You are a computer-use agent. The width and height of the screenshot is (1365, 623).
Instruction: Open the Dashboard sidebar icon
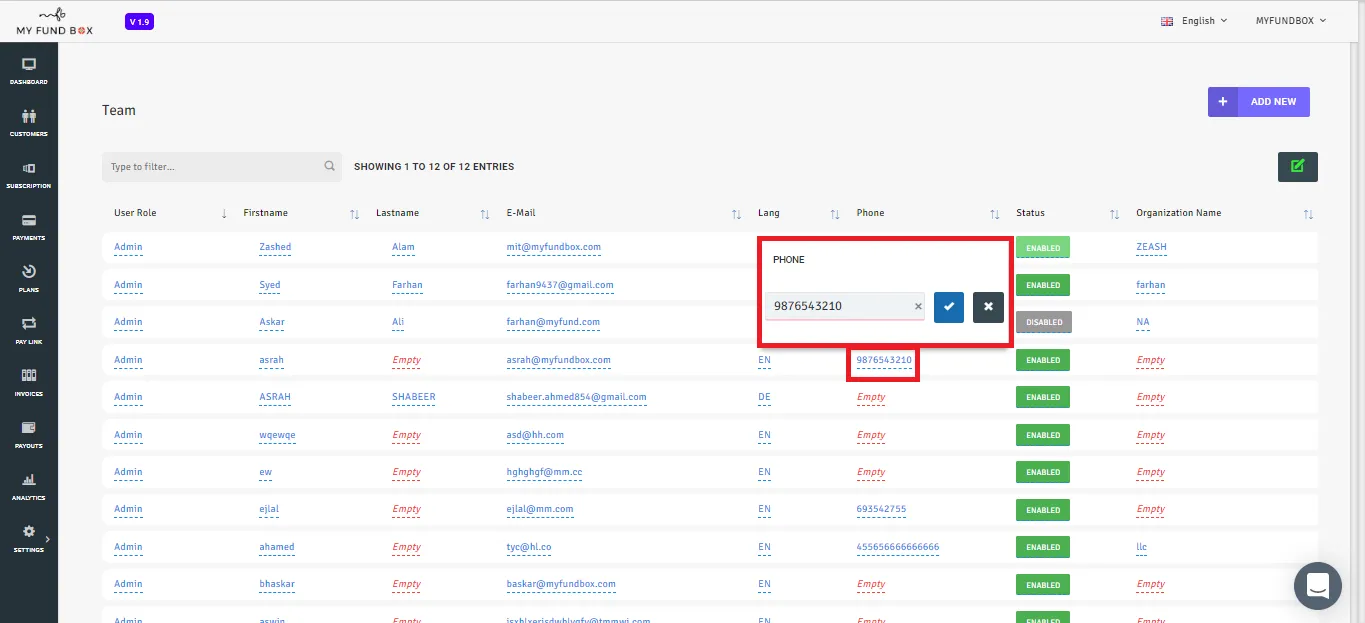[x=29, y=70]
